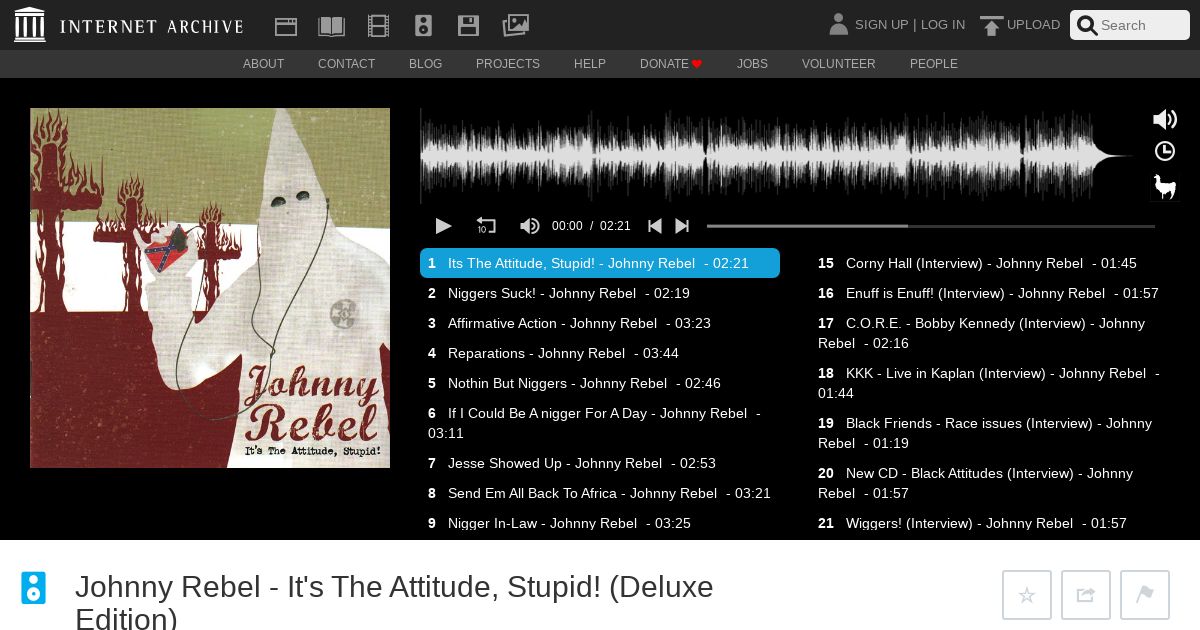1200x630 pixels.
Task: Open the Software floppy-disk icon
Action: (468, 26)
